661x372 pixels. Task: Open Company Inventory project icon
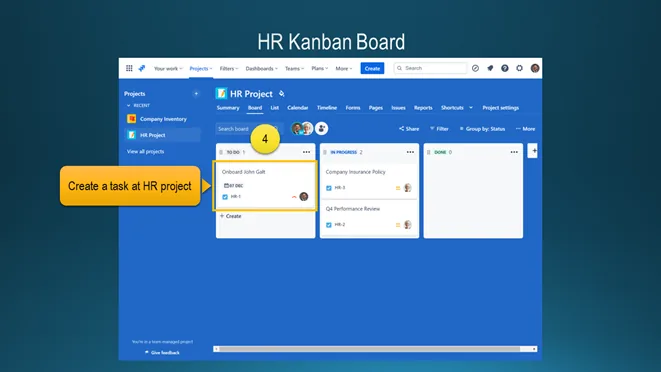point(132,119)
